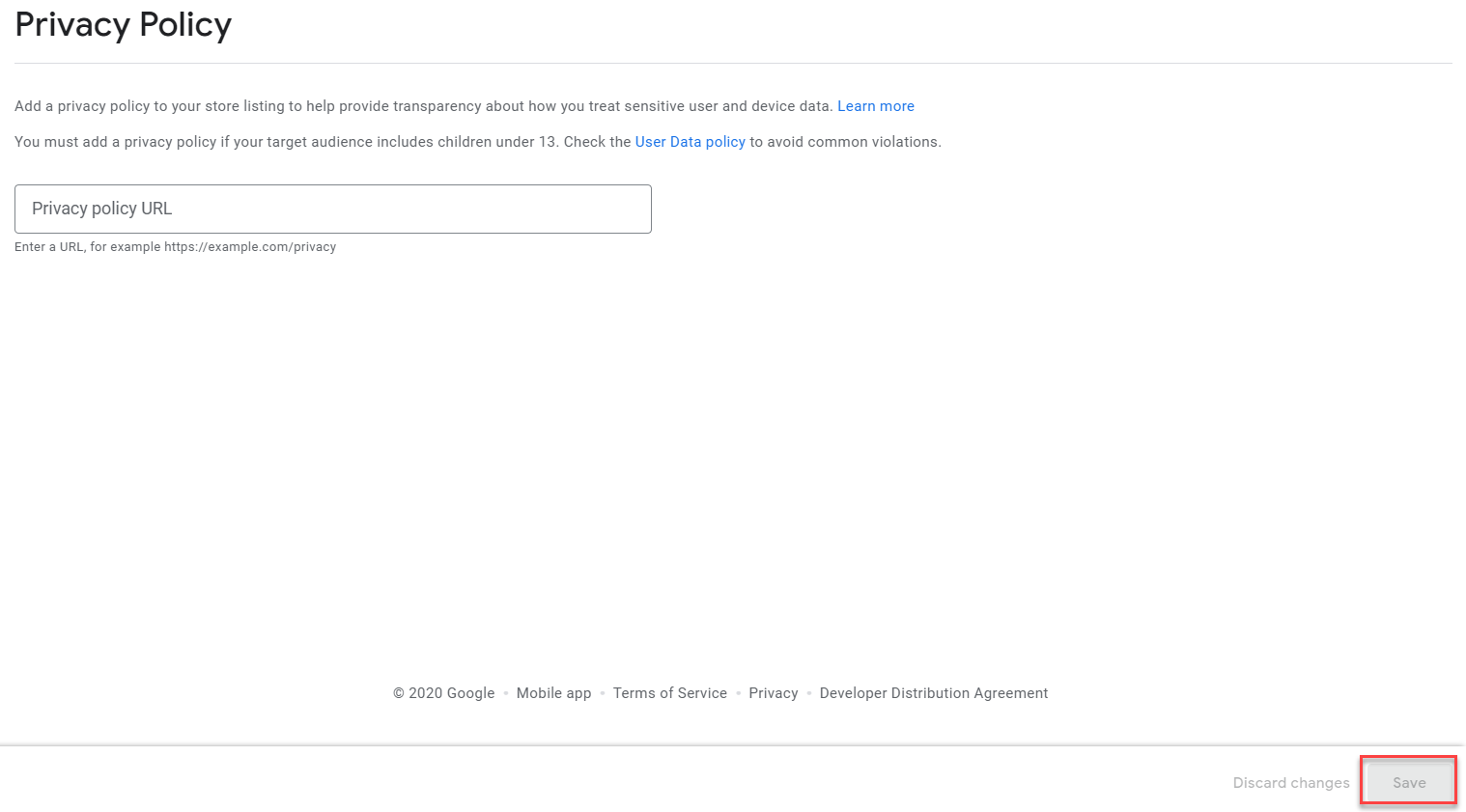This screenshot has height=812, width=1466.
Task: Click the © 2020 Google copyright text
Action: tap(443, 693)
